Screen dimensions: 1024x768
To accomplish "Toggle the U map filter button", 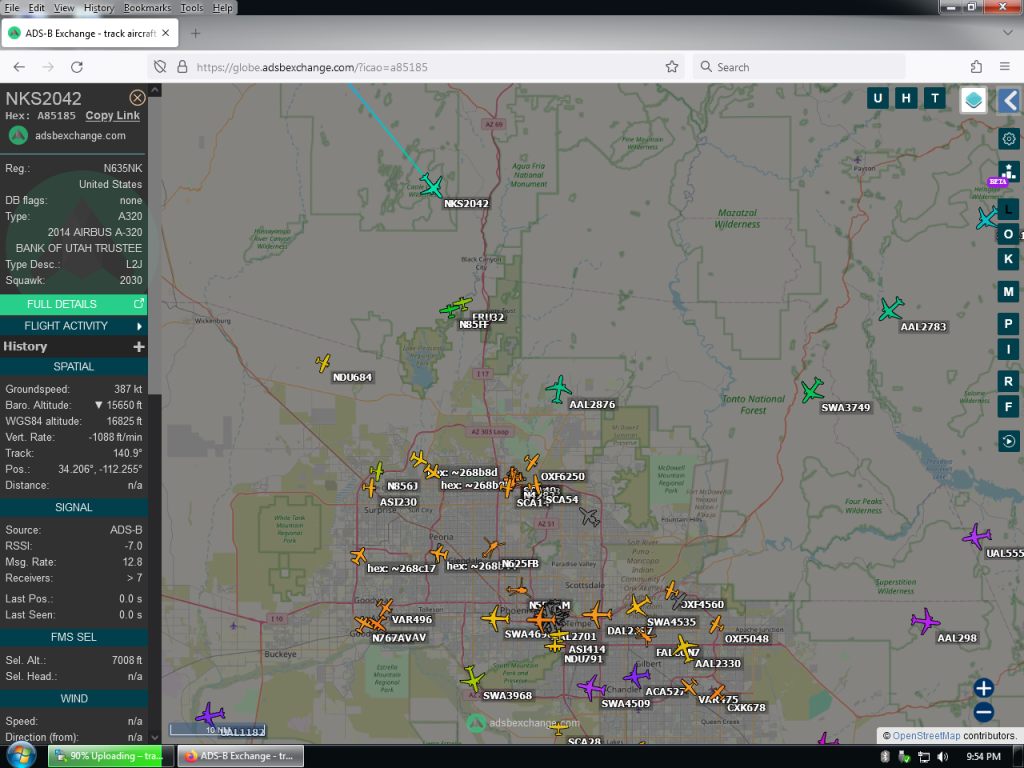I will click(878, 99).
